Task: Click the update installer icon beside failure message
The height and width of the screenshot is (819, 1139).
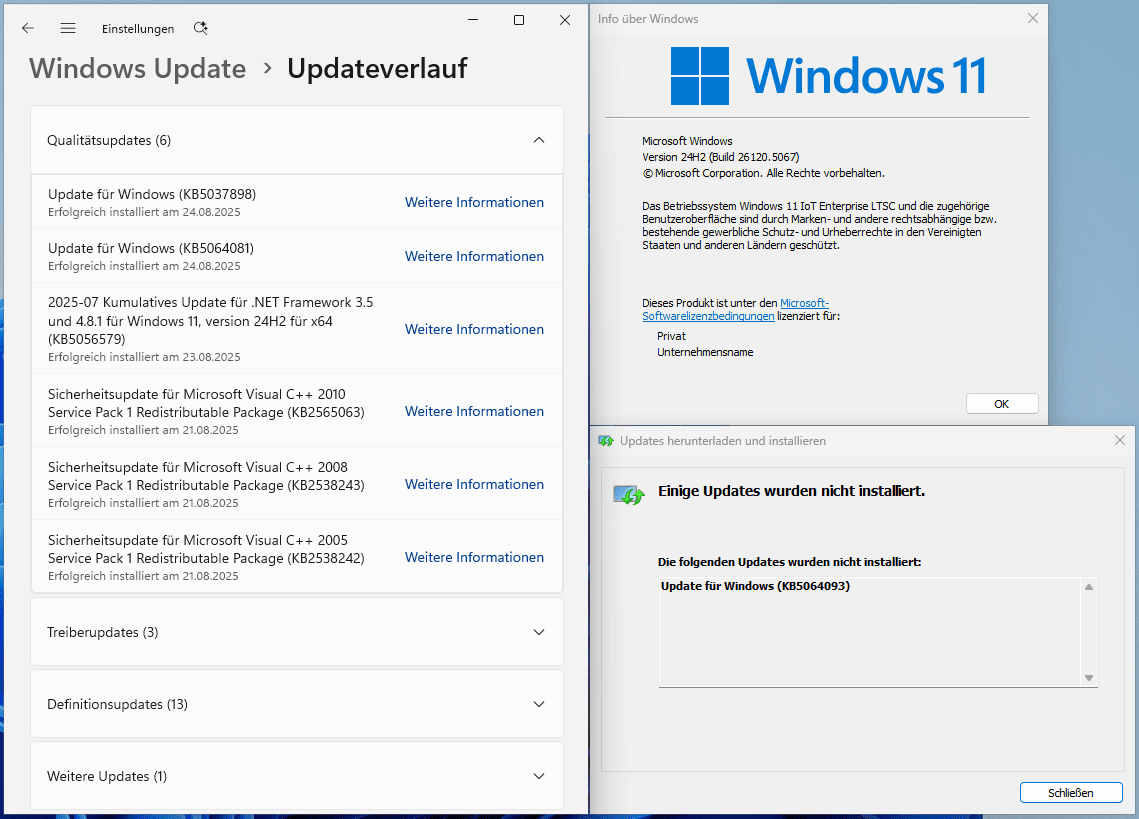Action: (629, 493)
